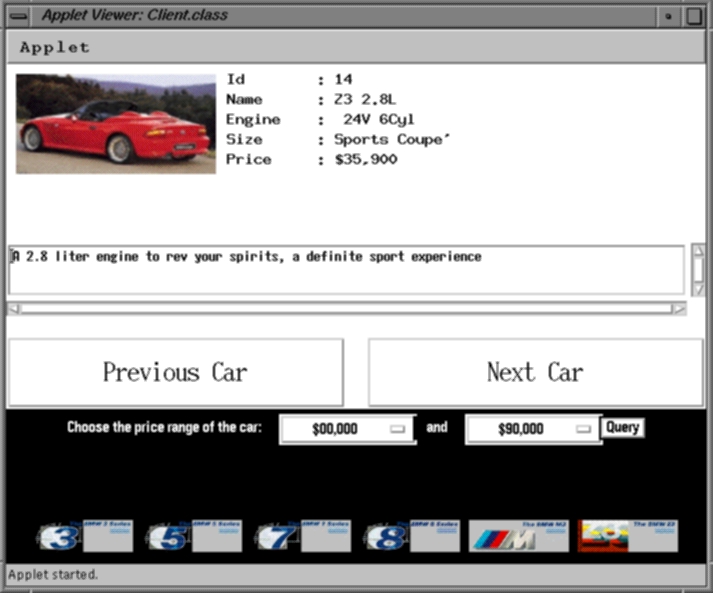Screen dimensions: 713x593
Task: Click the car name 'Z3 2.8L'
Action: [x=365, y=99]
